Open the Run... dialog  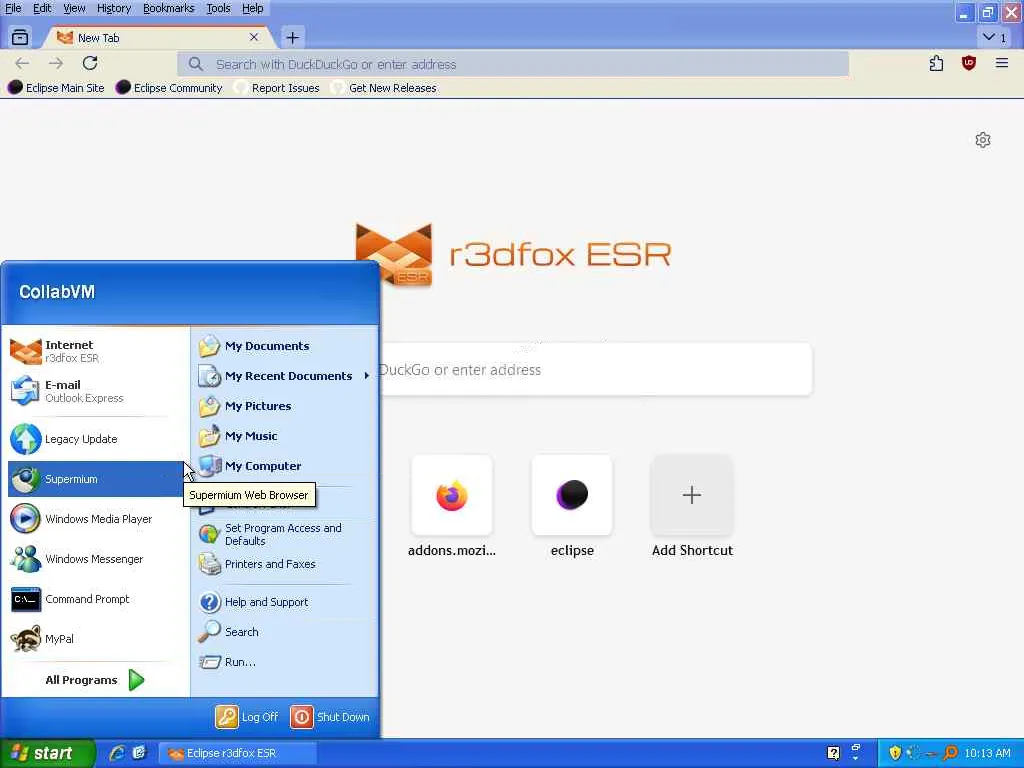pyautogui.click(x=285, y=662)
